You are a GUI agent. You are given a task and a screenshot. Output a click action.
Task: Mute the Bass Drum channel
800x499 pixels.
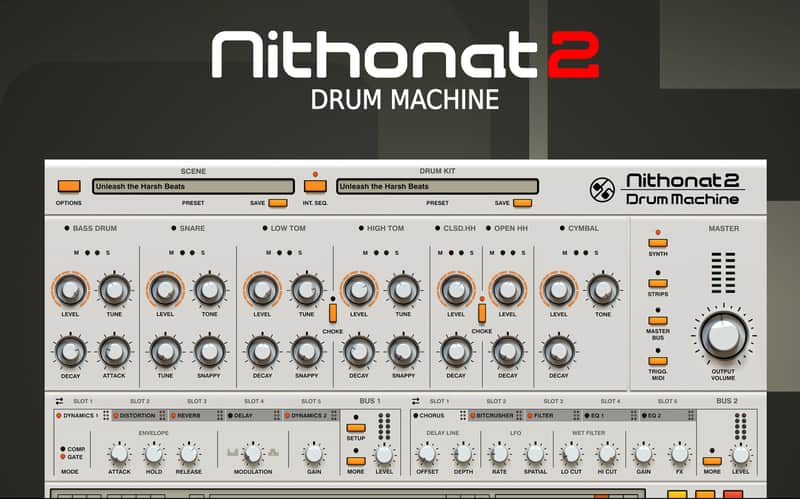(87, 253)
